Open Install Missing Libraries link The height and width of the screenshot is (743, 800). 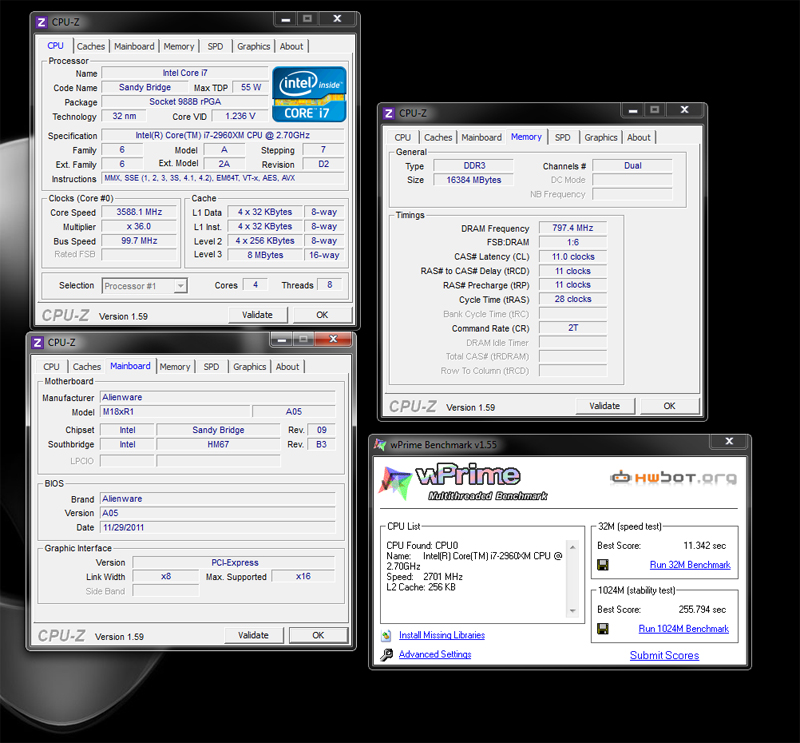point(442,635)
